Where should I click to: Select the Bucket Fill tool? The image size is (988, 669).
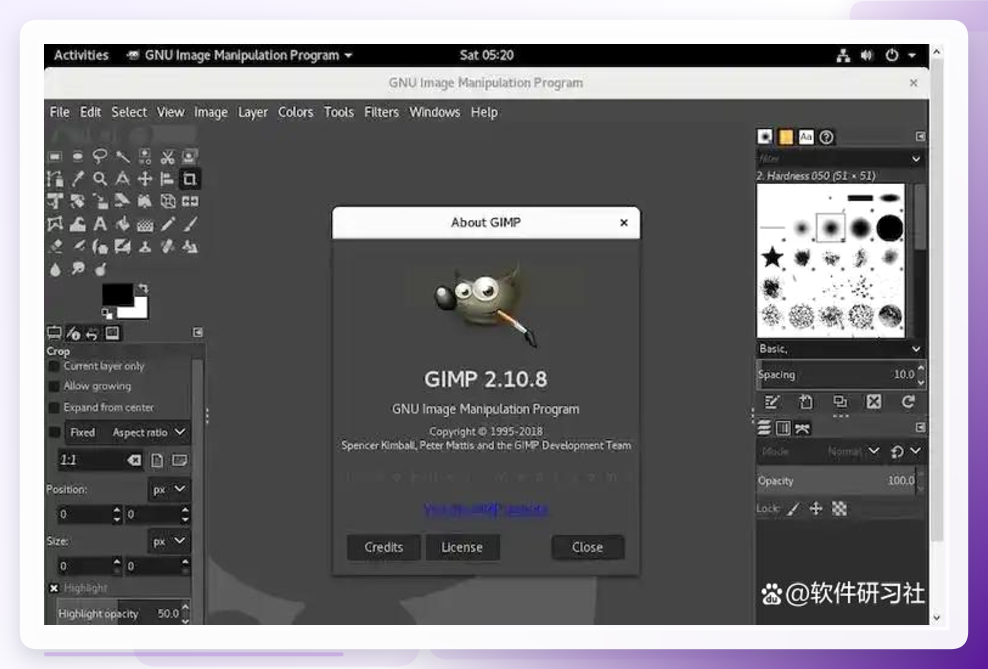122,224
